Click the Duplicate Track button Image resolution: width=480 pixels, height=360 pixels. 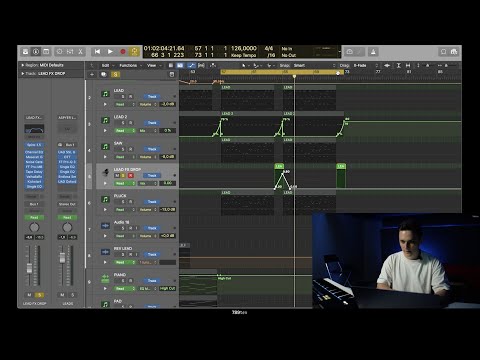[104, 74]
